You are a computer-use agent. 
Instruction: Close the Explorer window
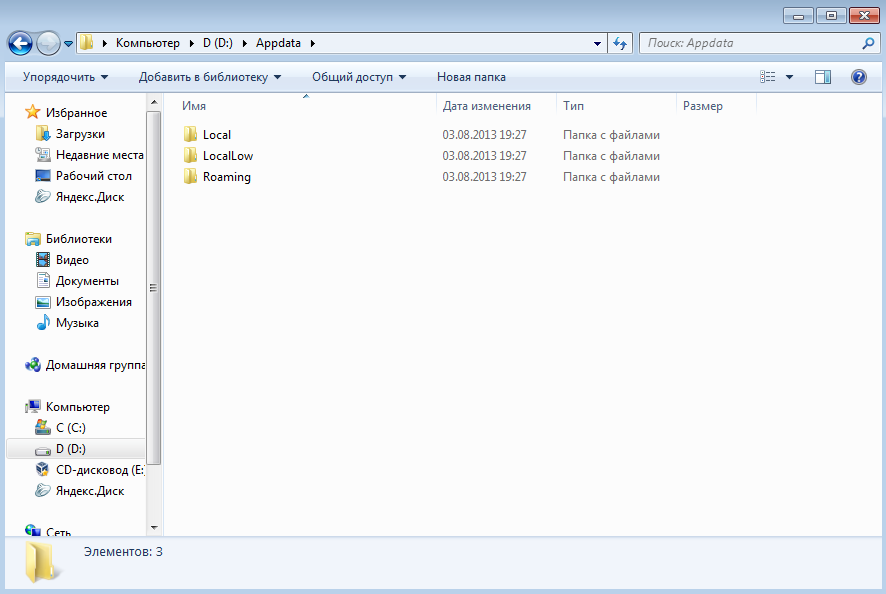click(864, 16)
